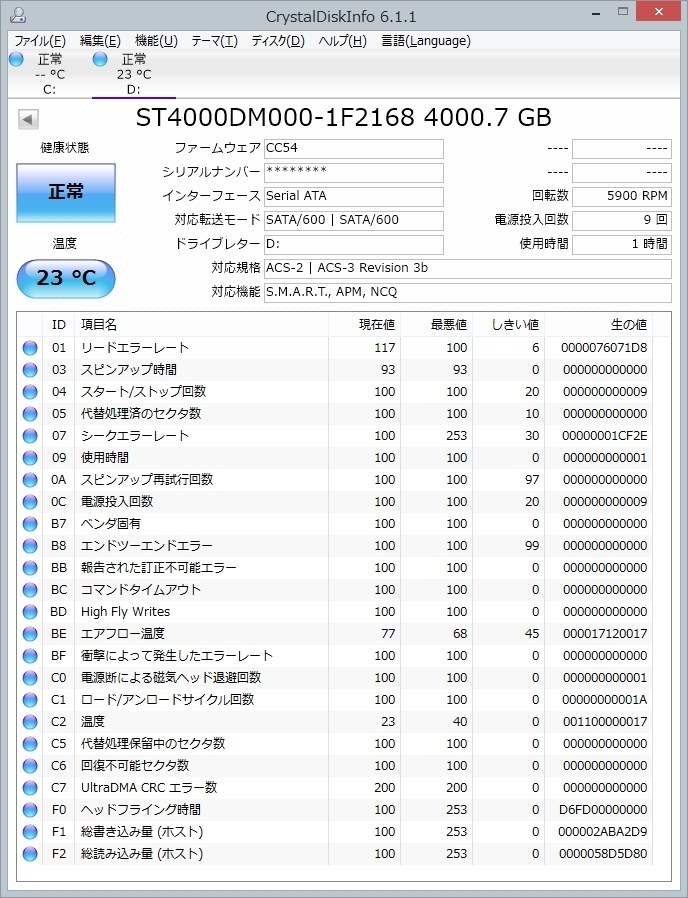
Task: Click the power-on count field 9 回
Action: 622,220
